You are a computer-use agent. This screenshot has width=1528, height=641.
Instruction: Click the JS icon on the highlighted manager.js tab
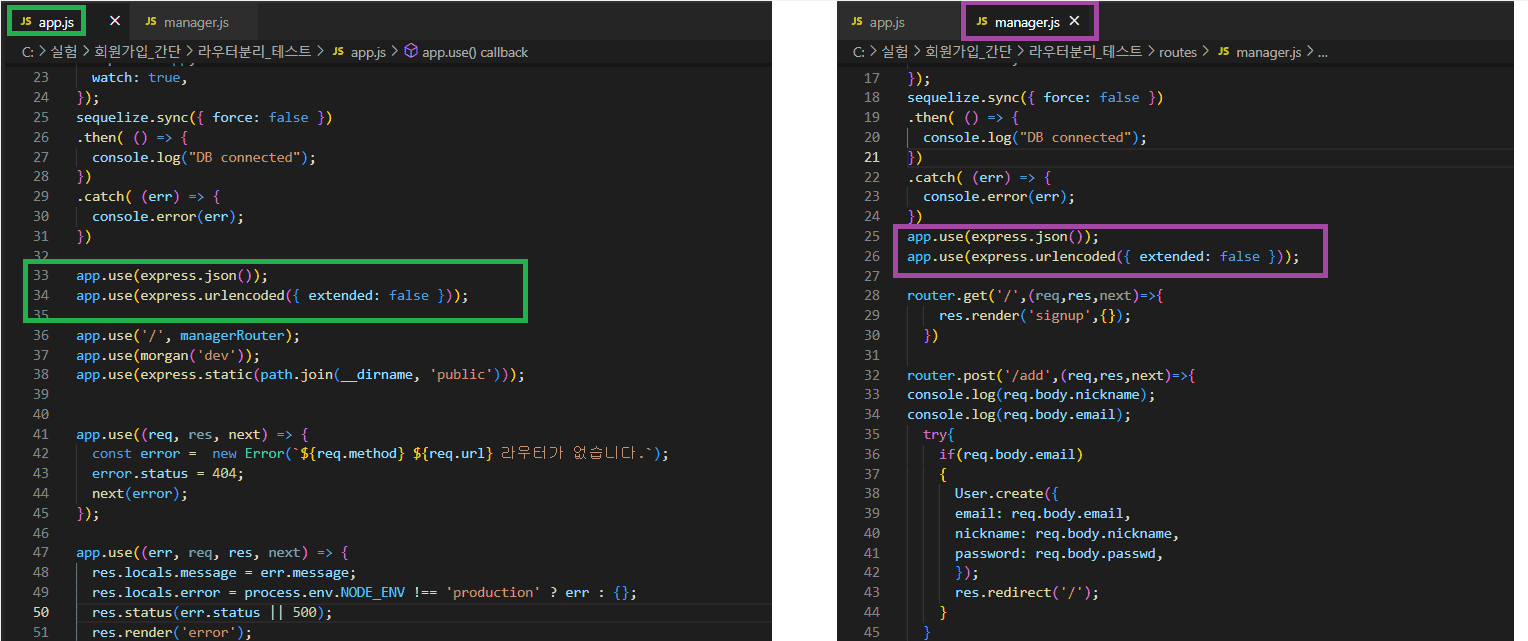982,21
